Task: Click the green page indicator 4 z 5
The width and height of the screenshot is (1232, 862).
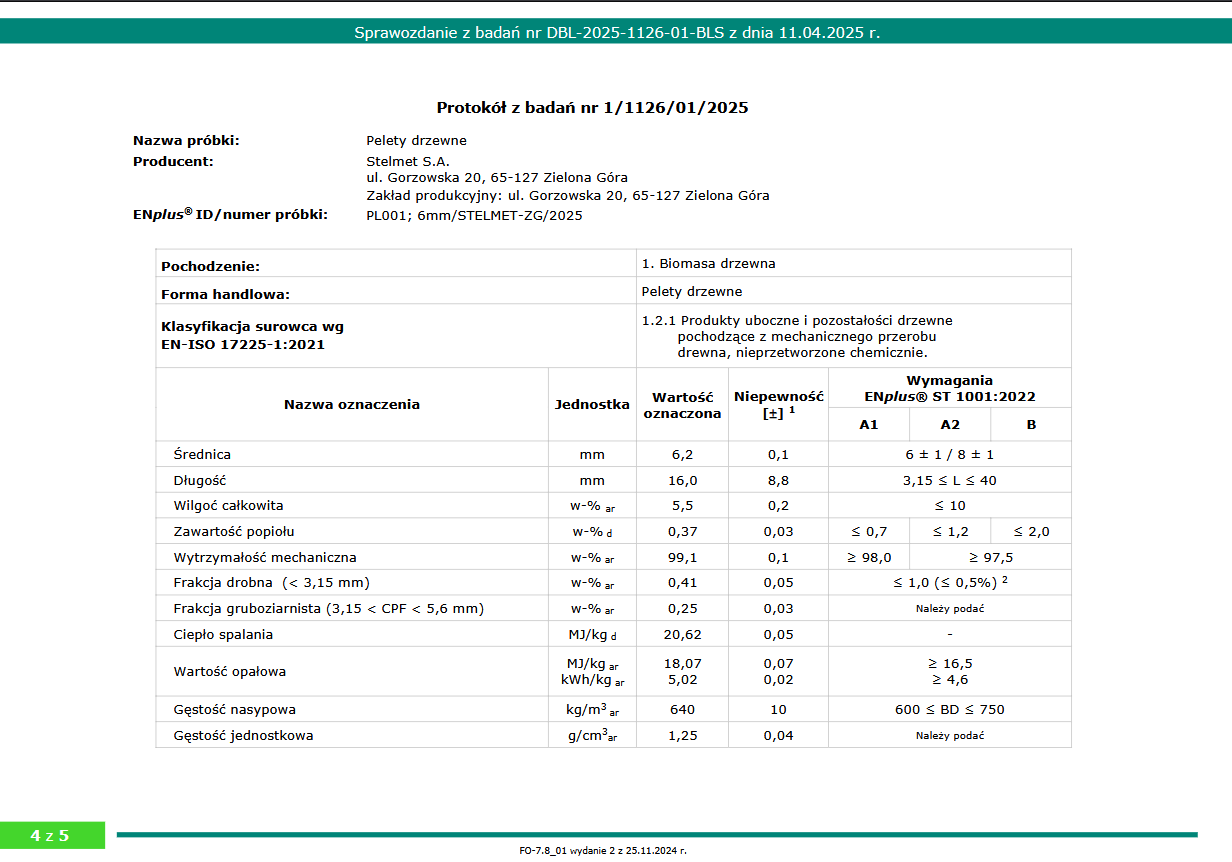Action: click(51, 836)
